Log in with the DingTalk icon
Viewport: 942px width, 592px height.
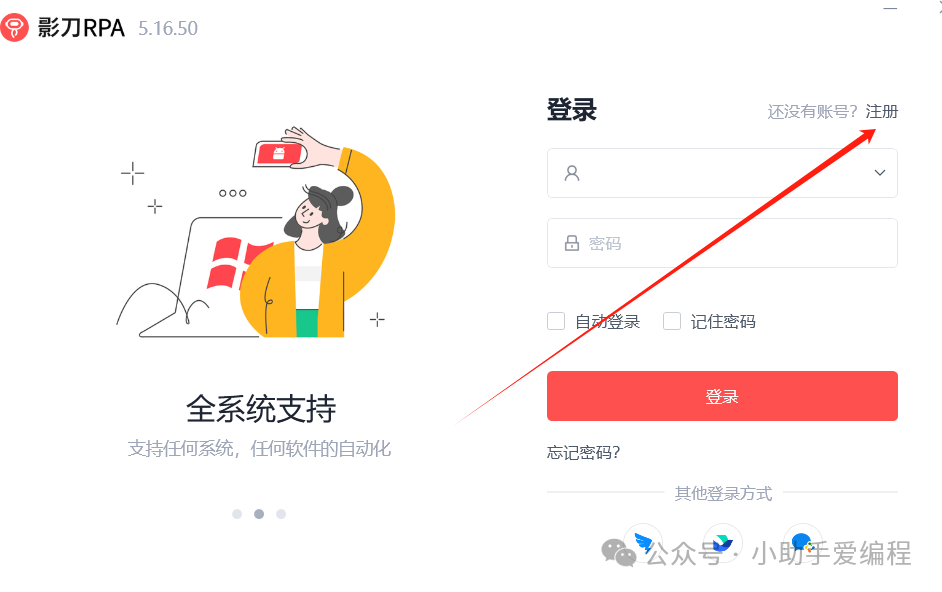pos(643,543)
